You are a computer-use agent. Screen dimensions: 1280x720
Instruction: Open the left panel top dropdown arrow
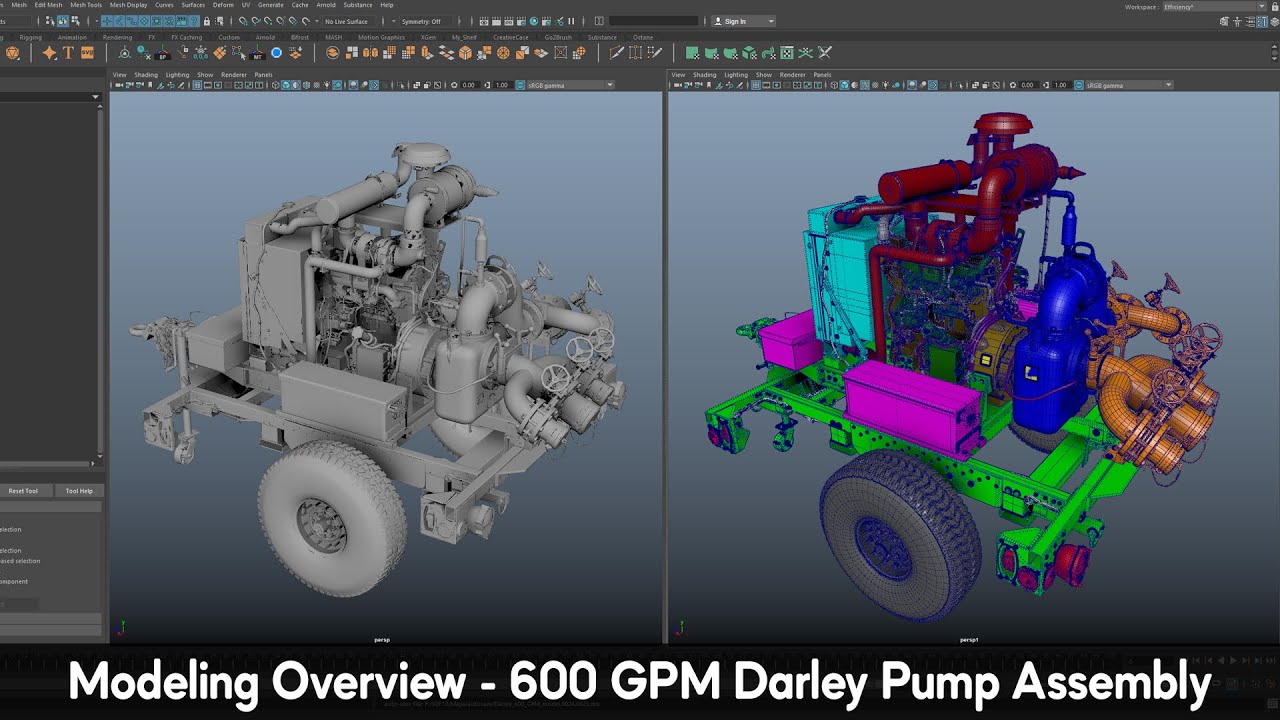point(96,97)
